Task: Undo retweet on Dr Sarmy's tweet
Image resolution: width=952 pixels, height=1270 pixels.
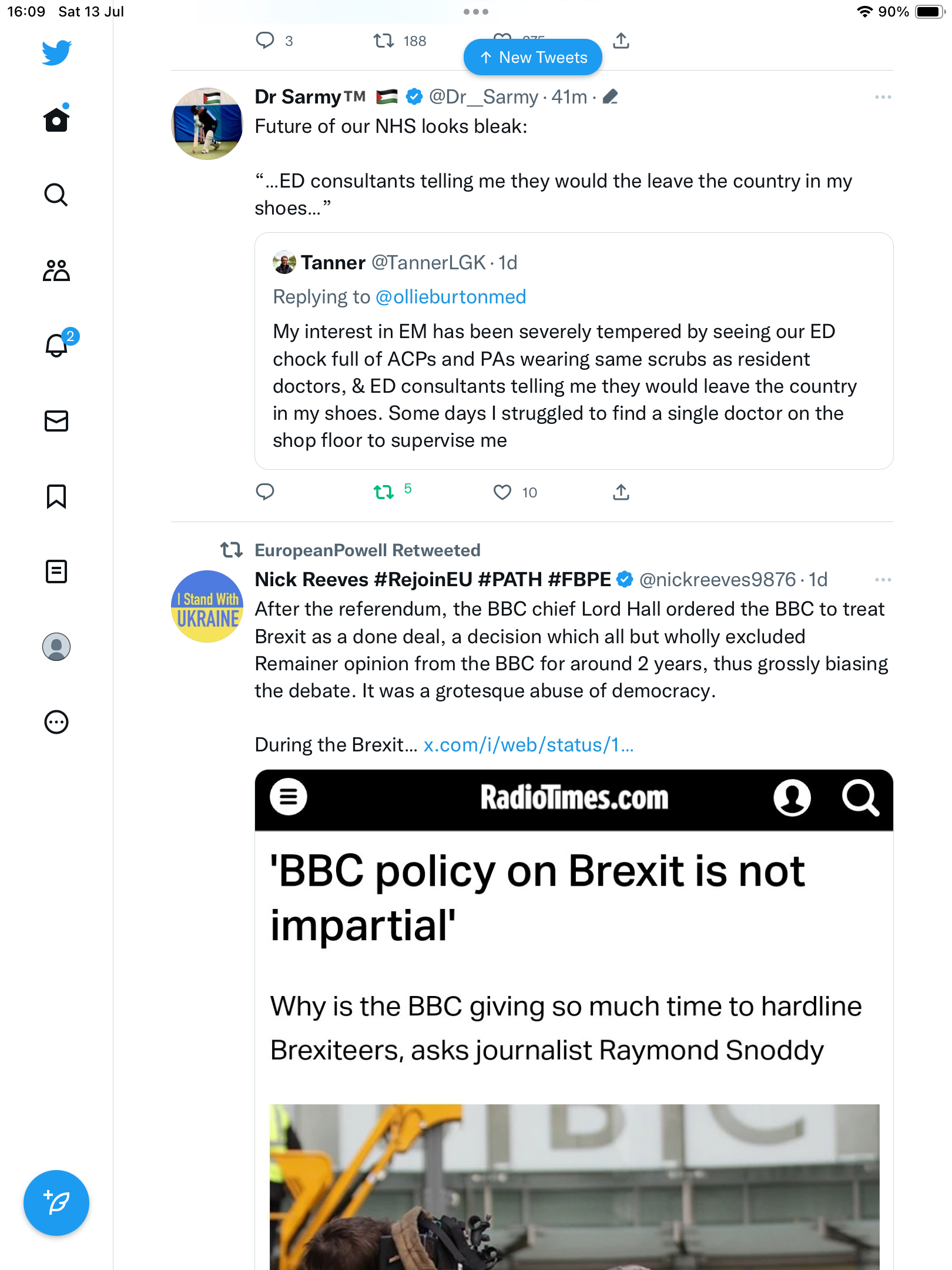Action: click(384, 492)
